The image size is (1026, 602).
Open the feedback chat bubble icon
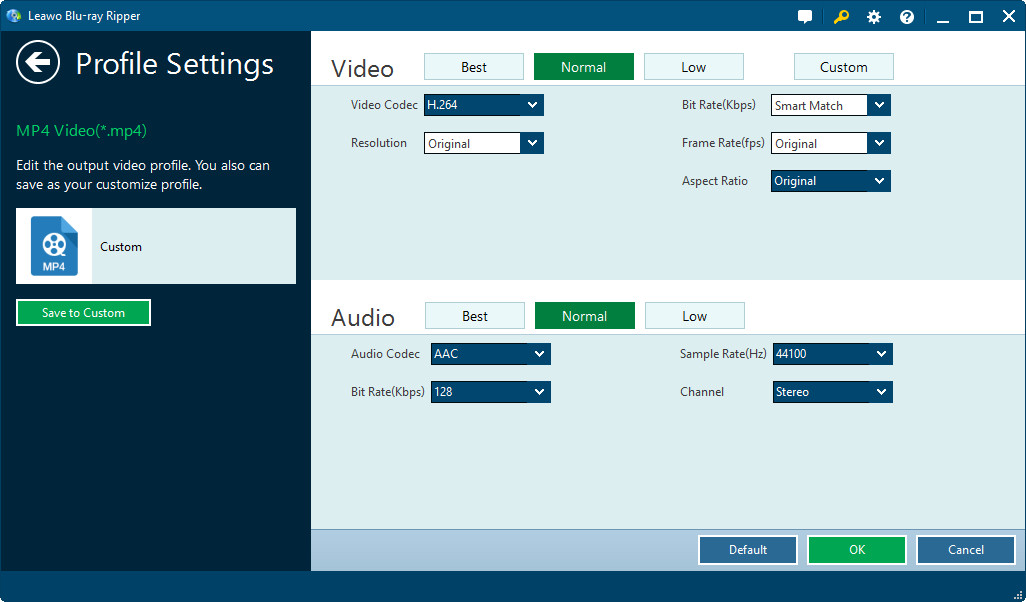coord(805,17)
